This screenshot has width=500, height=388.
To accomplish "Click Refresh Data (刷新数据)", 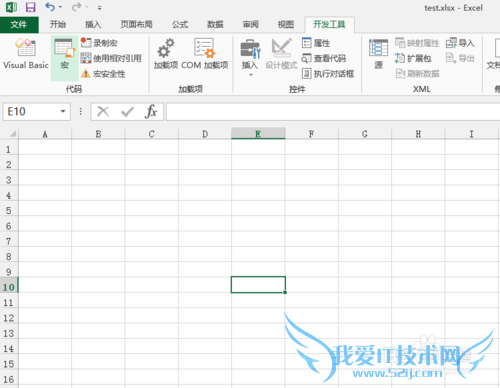I will (x=417, y=74).
